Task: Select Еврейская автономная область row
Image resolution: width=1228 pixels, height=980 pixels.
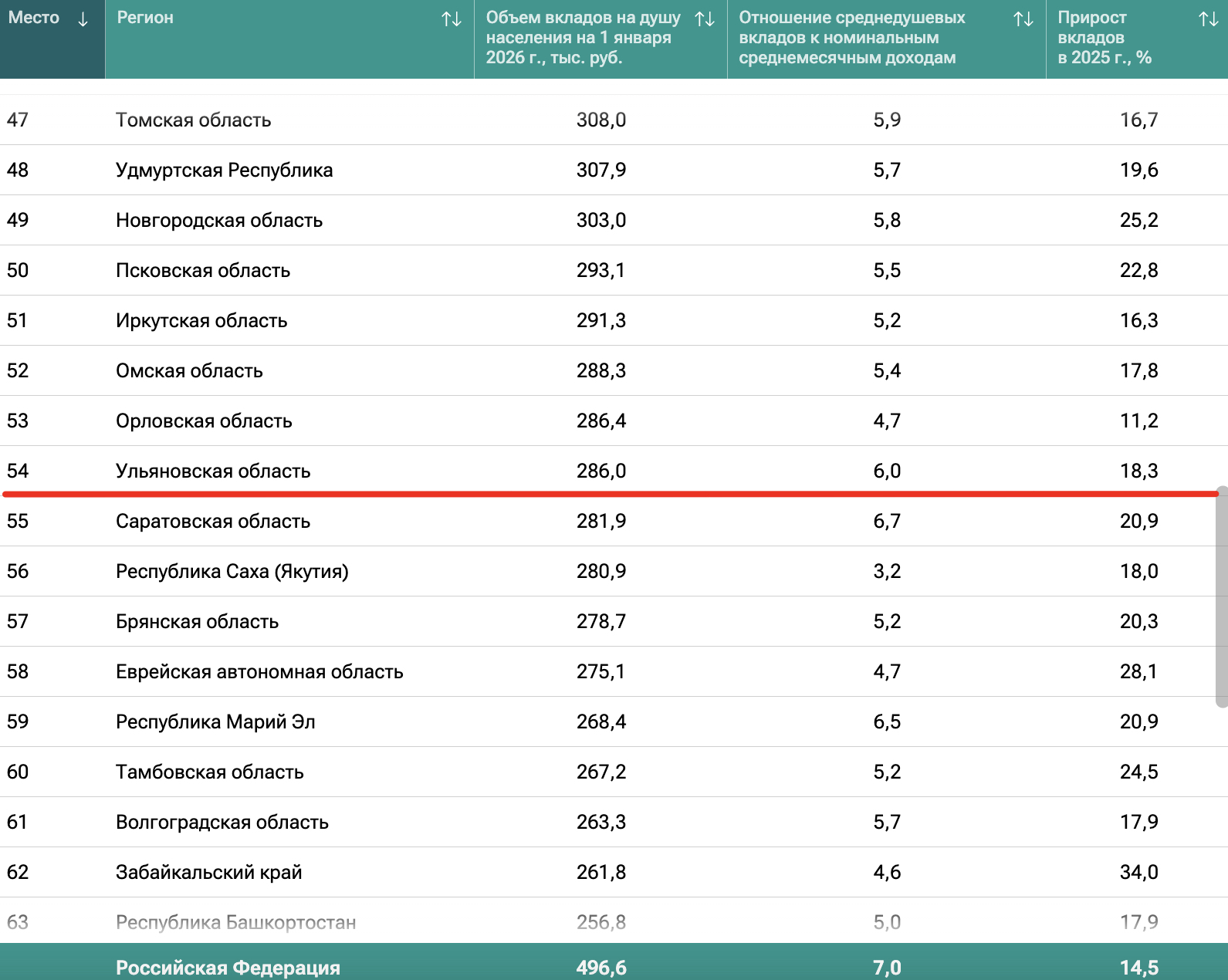Action: tap(259, 672)
